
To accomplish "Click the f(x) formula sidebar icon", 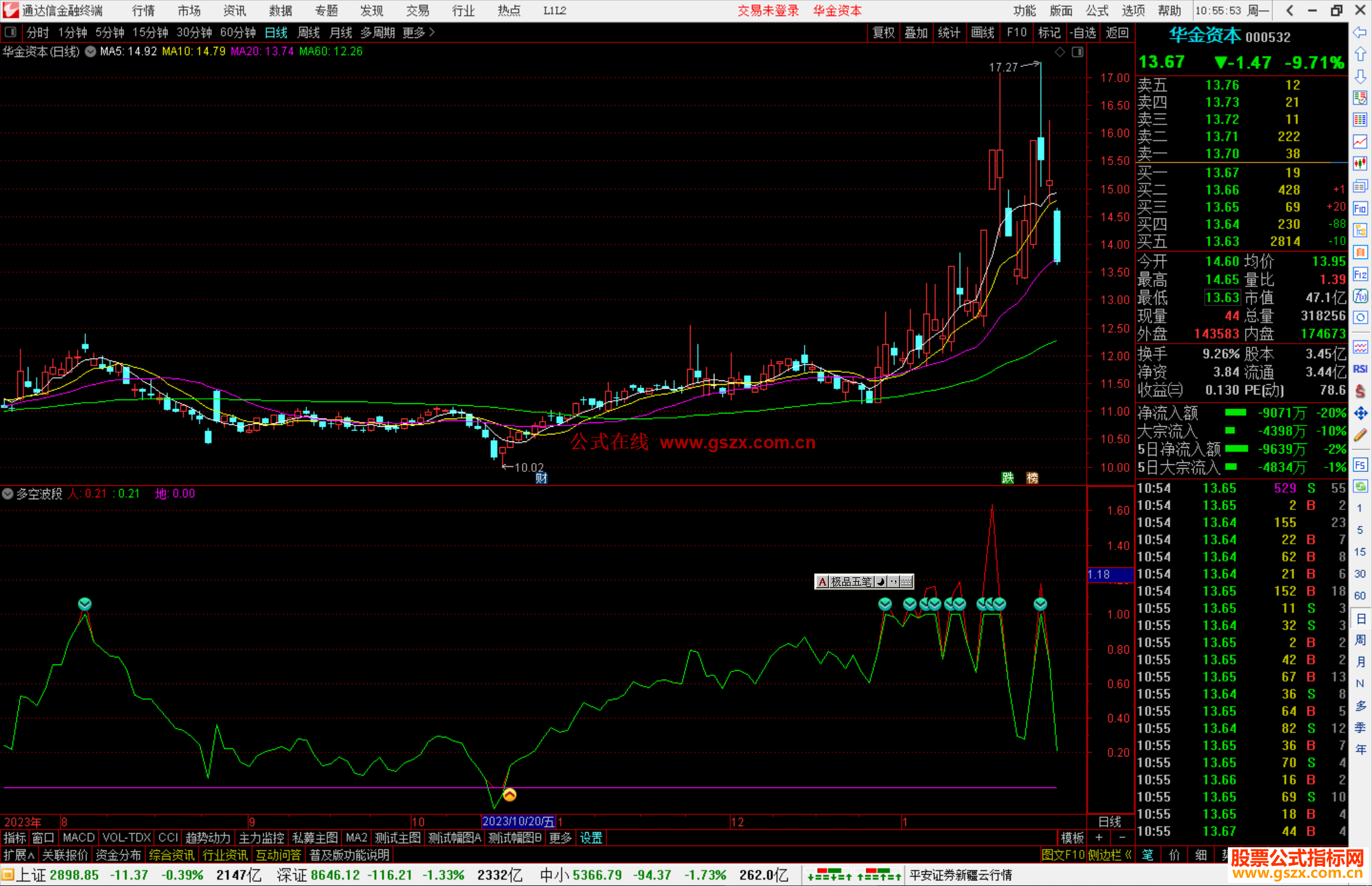I will [x=1360, y=296].
